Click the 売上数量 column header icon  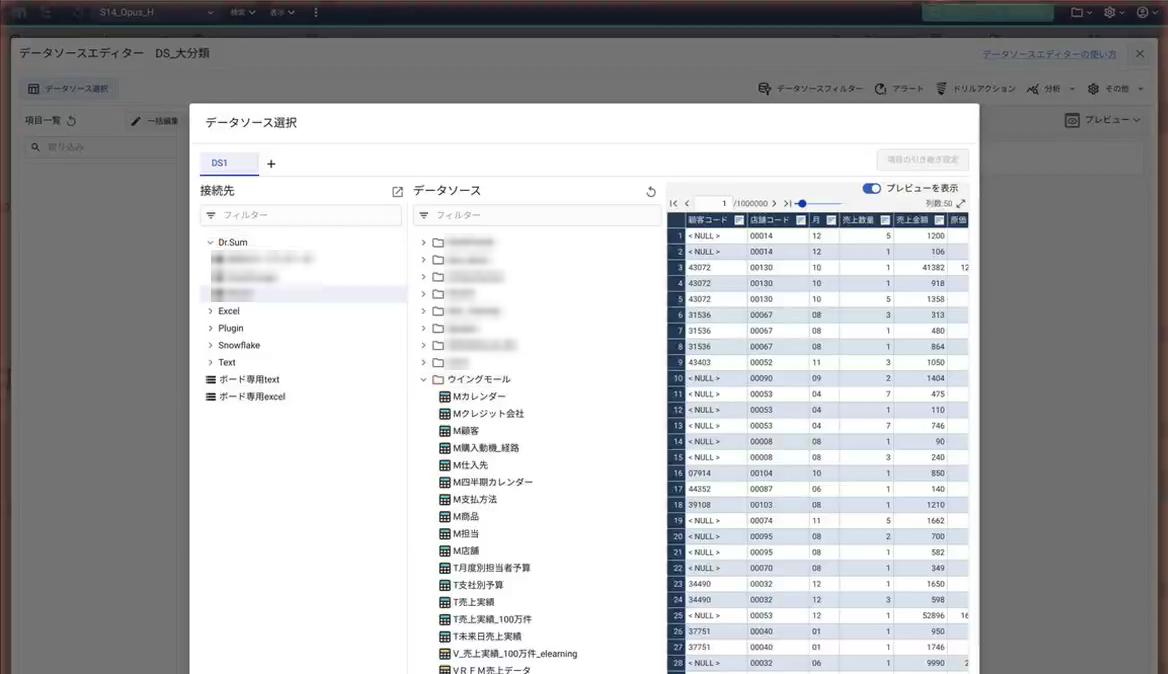click(885, 220)
